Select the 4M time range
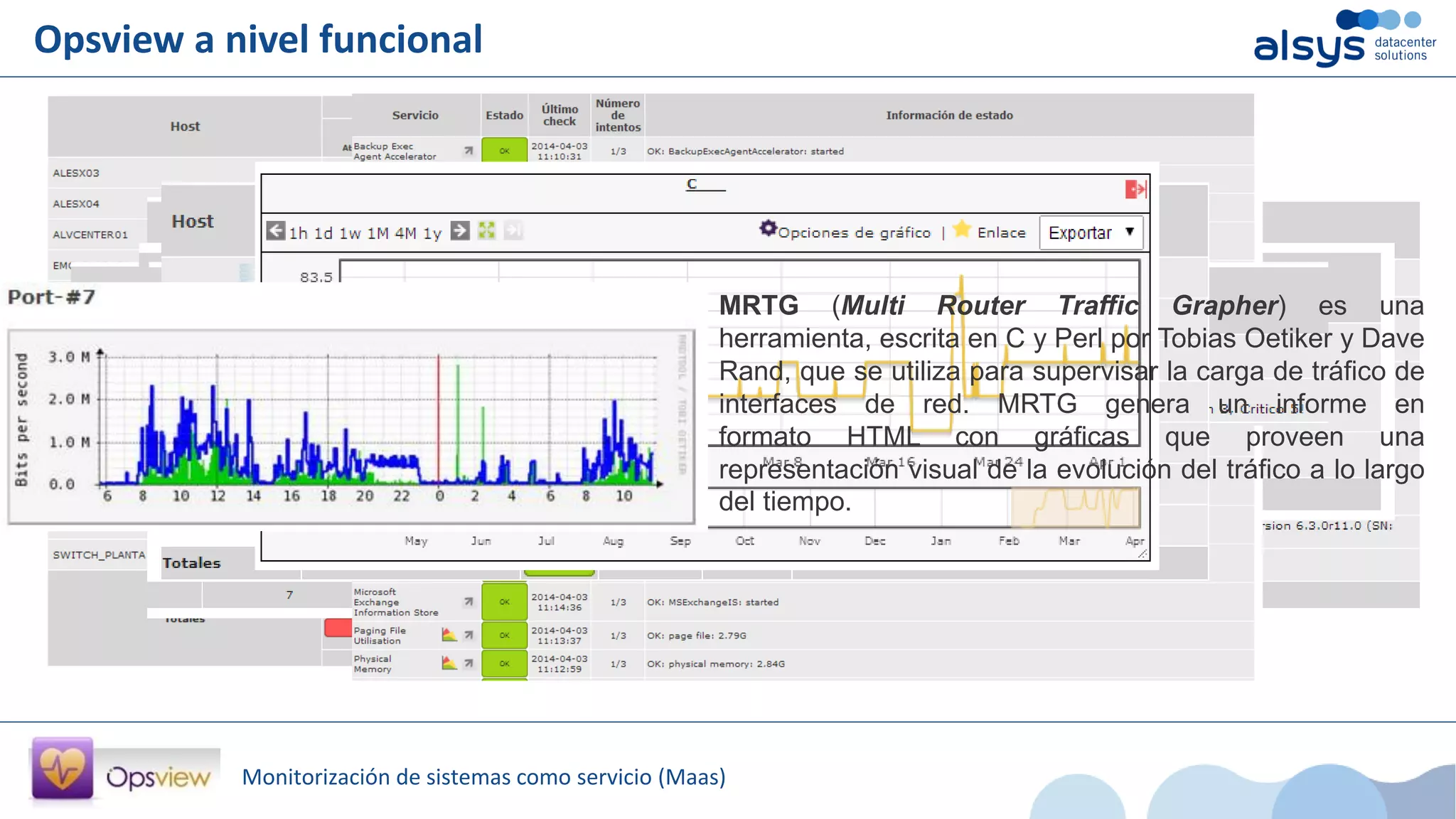This screenshot has height=819, width=1456. coord(405,233)
